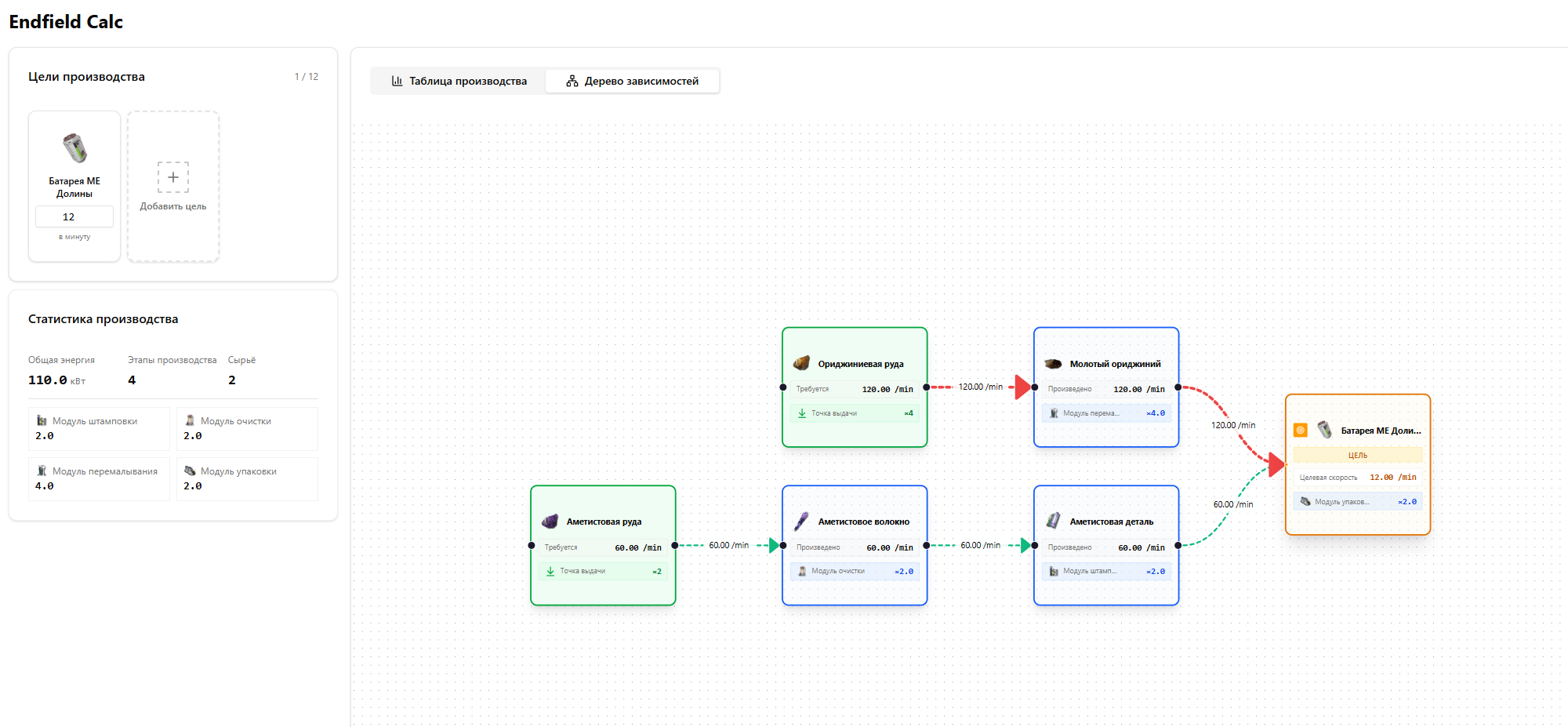This screenshot has height=727, width=1568.
Task: Select the Модуль очистки stat card
Action: coord(247,428)
